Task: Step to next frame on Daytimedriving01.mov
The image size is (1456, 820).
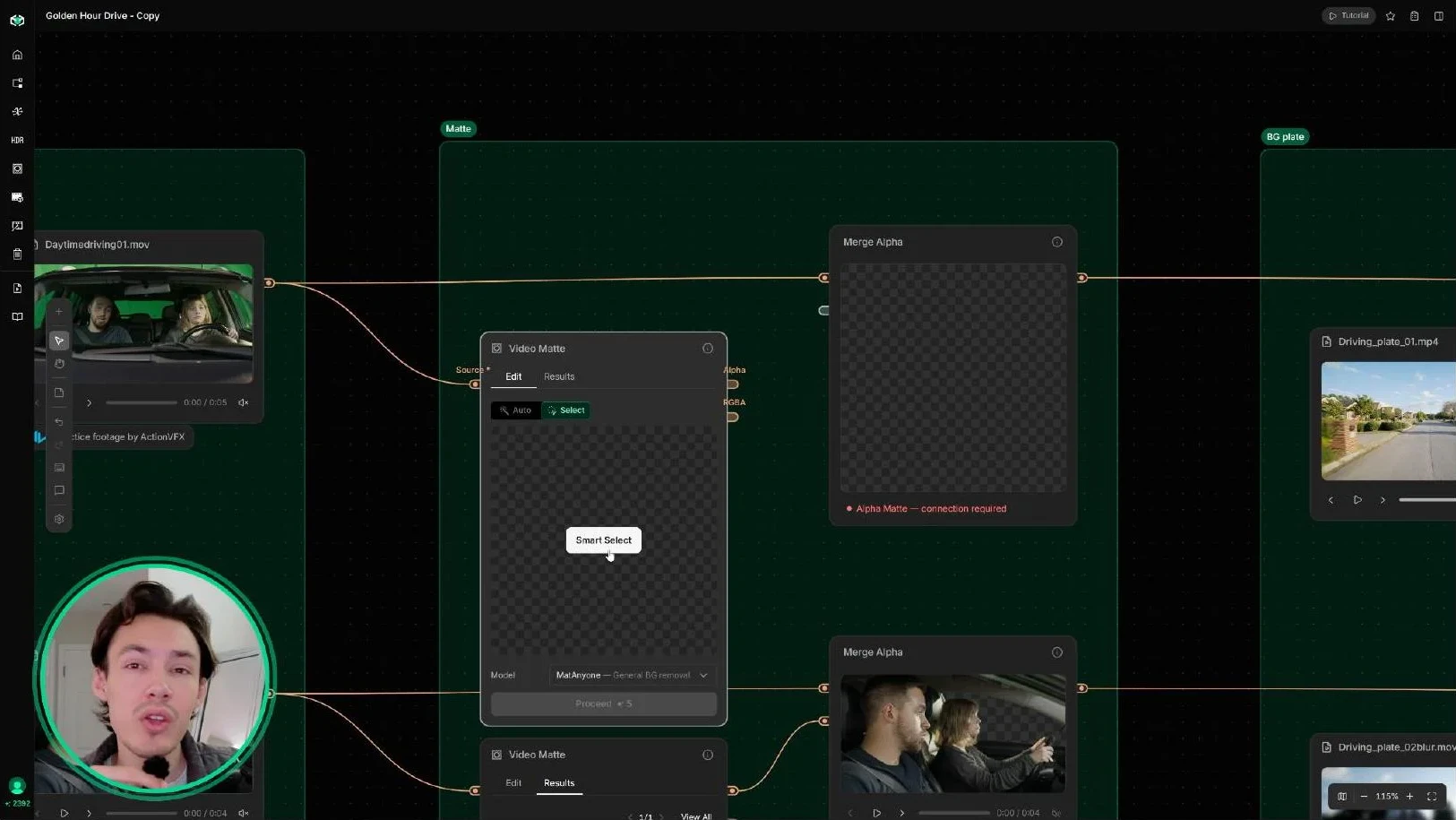Action: coord(89,402)
